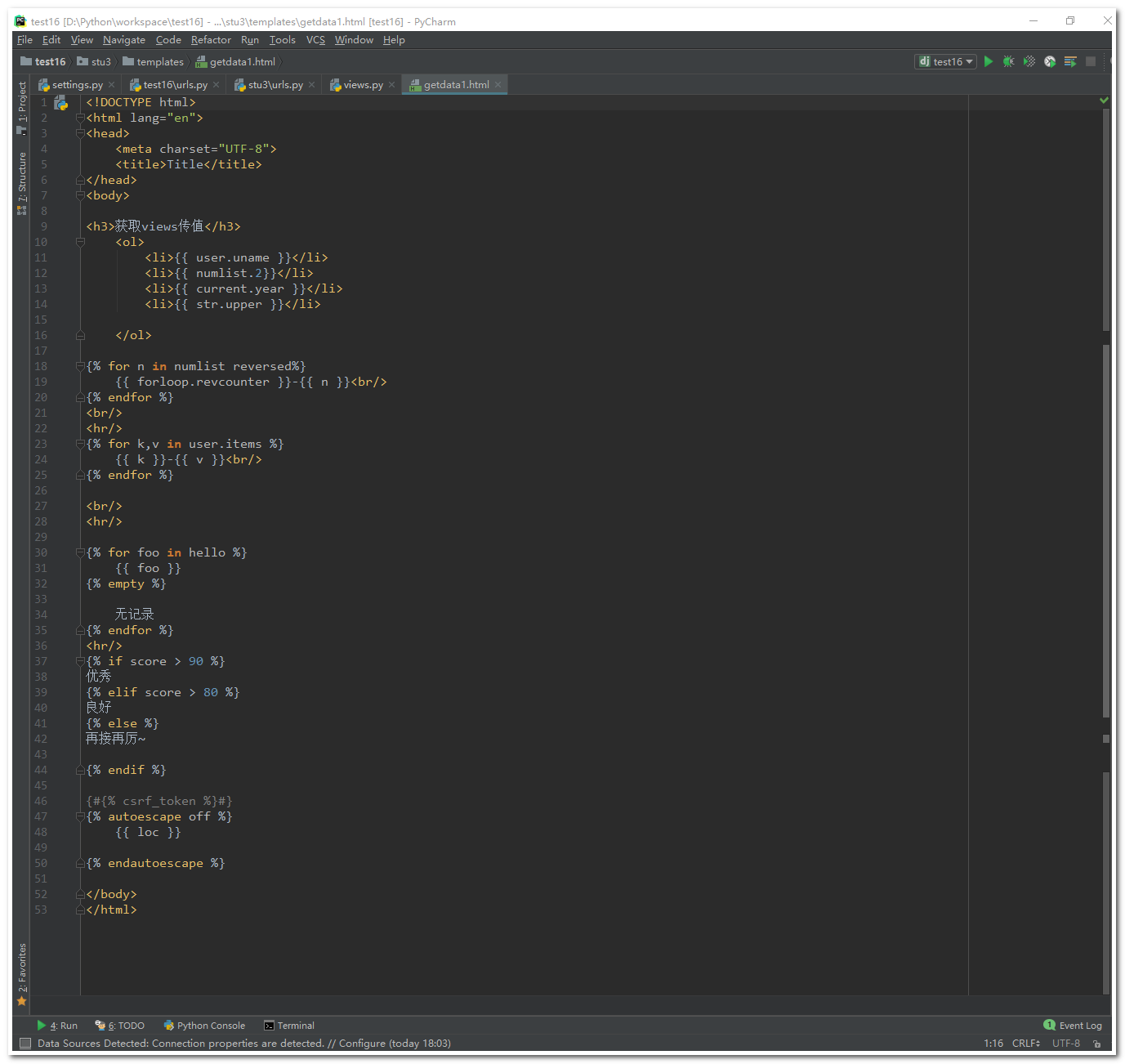Click the CRLF line separator selector
Image resolution: width=1125 pixels, height=1064 pixels.
[1026, 1044]
